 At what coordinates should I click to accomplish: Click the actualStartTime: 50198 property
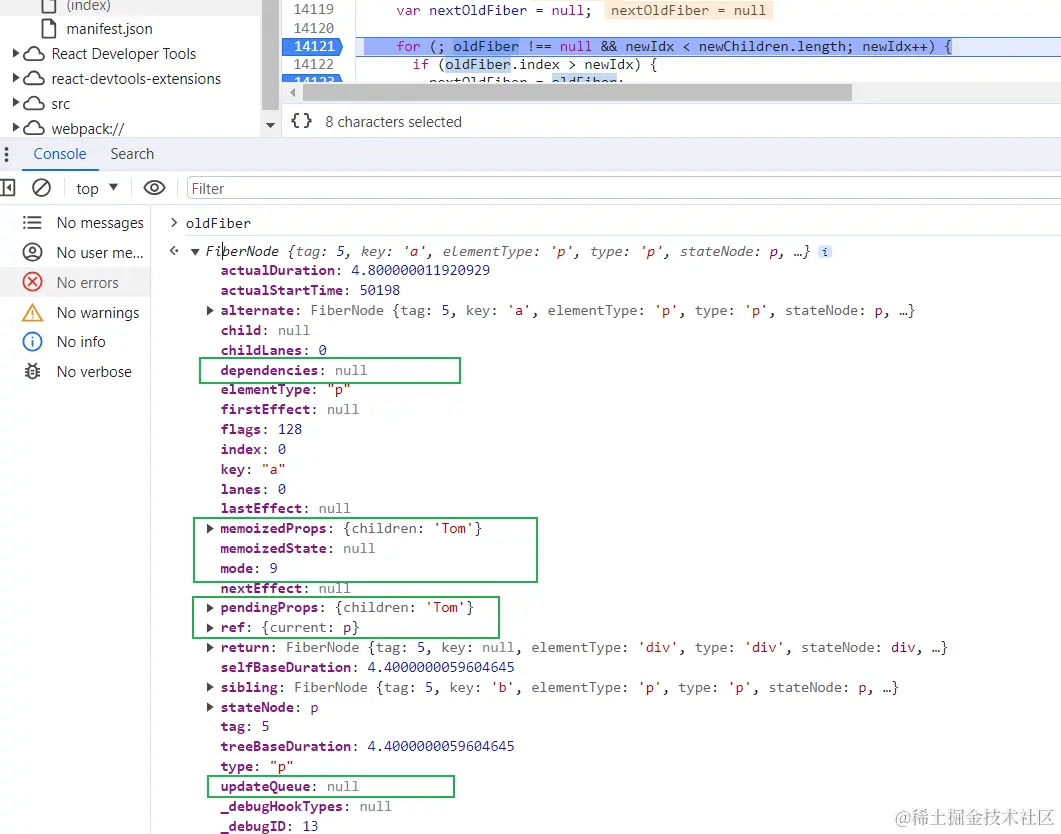(310, 290)
